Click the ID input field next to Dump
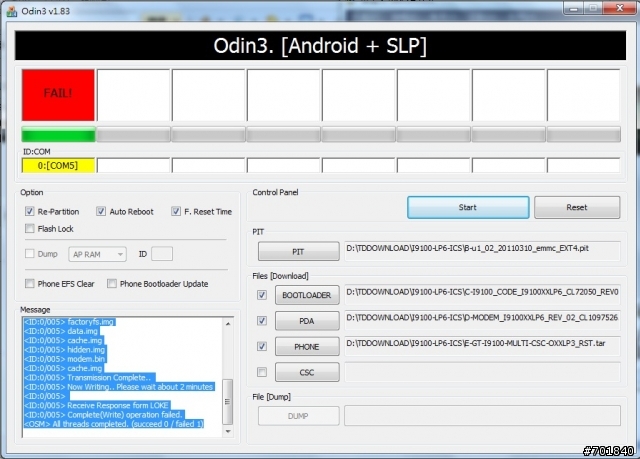 click(162, 254)
